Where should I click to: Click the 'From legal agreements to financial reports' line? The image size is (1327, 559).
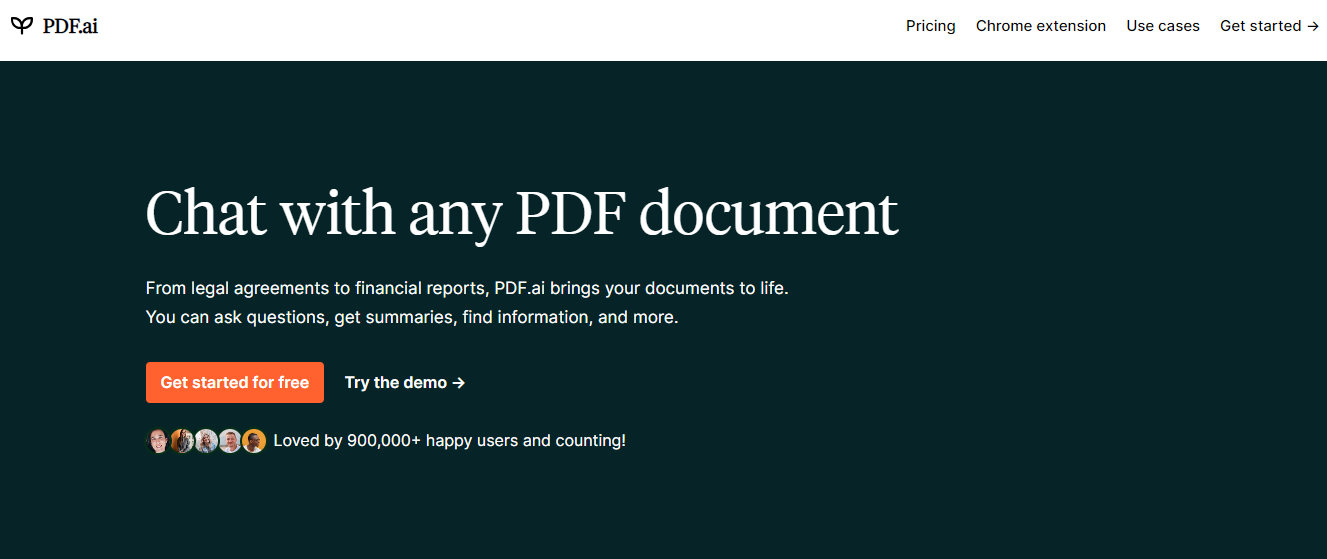tap(467, 288)
